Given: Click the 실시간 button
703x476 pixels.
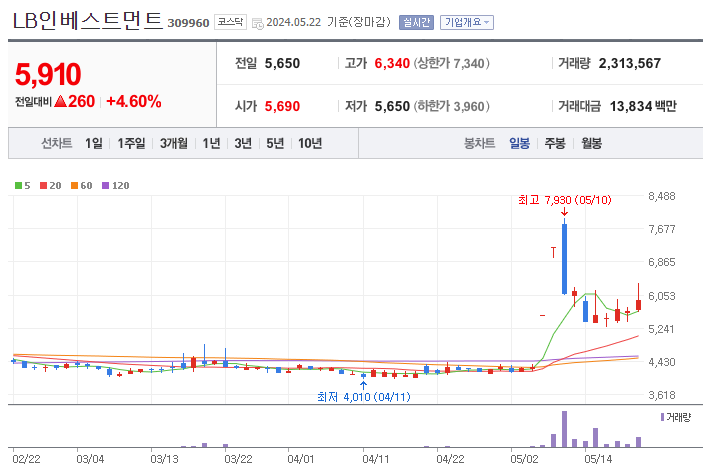Looking at the screenshot, I should 416,22.
